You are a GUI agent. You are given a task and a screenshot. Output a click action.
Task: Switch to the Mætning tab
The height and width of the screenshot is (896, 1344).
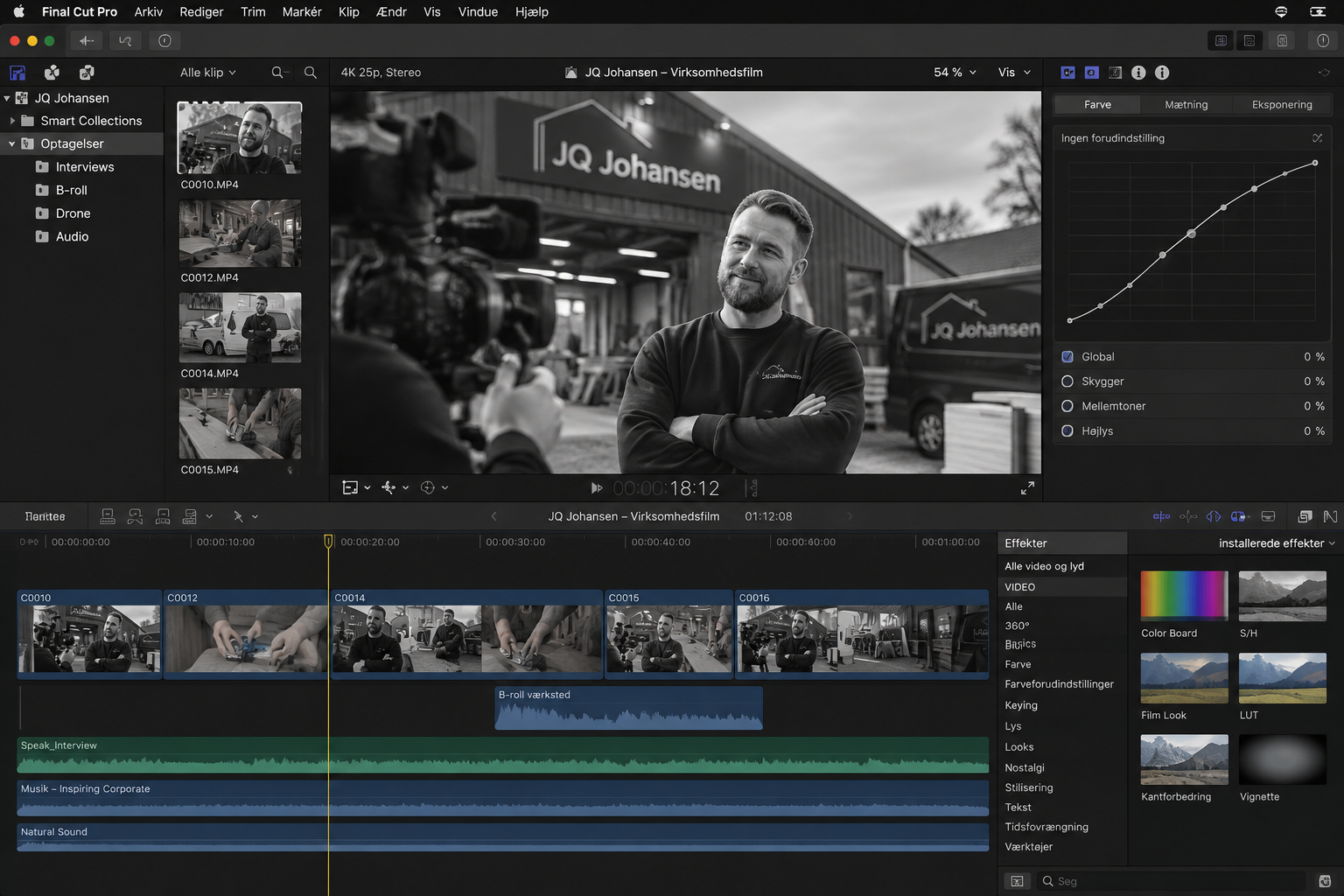tap(1186, 104)
